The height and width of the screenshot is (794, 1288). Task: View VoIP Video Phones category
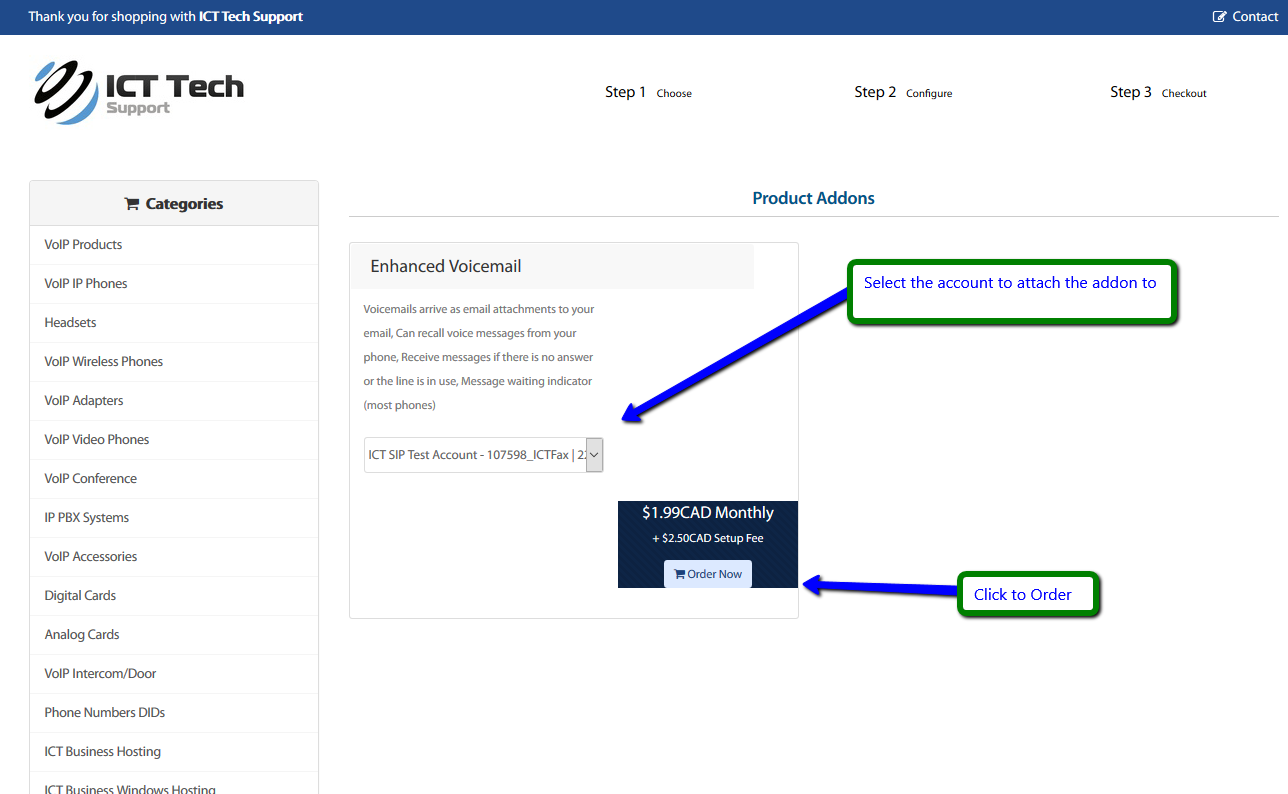tap(96, 440)
